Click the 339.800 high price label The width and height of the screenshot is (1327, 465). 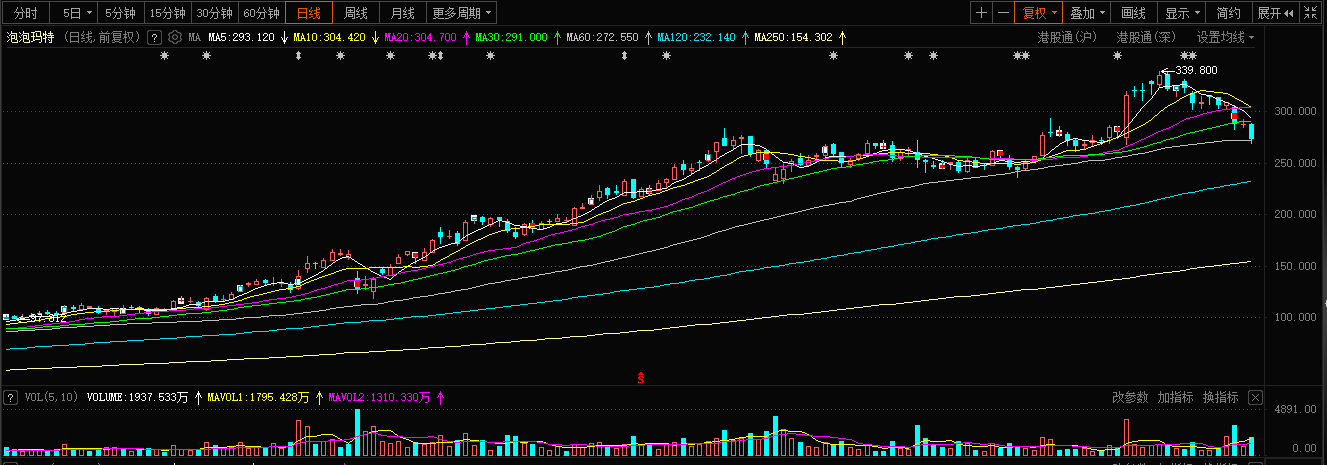[x=1196, y=70]
